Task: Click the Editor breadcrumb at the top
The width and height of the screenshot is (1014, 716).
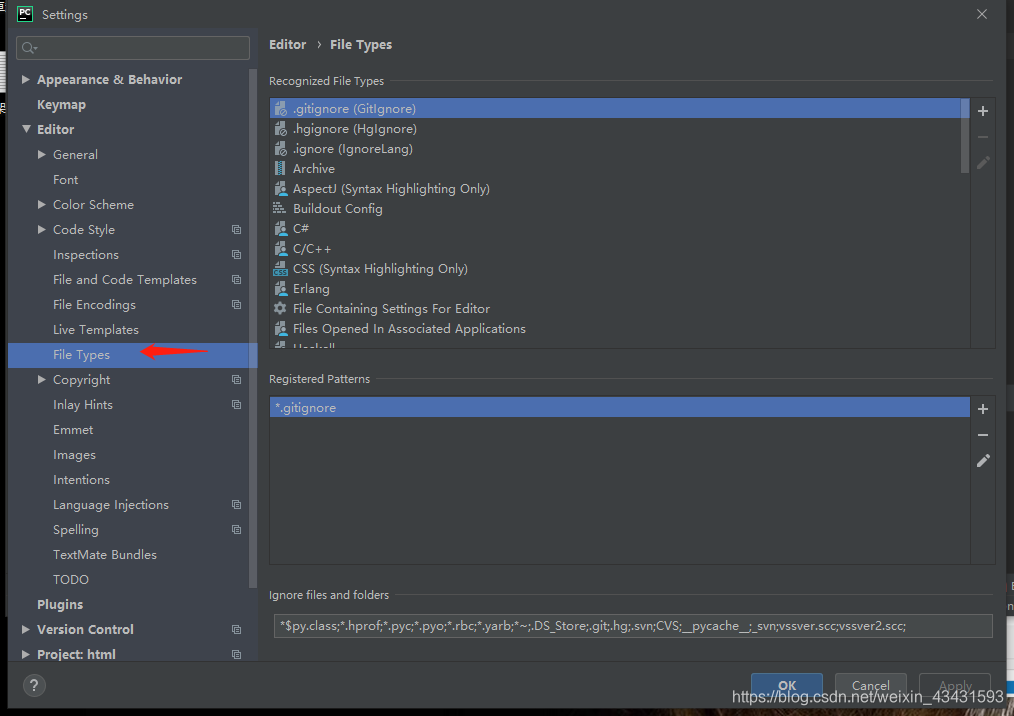Action: [287, 44]
